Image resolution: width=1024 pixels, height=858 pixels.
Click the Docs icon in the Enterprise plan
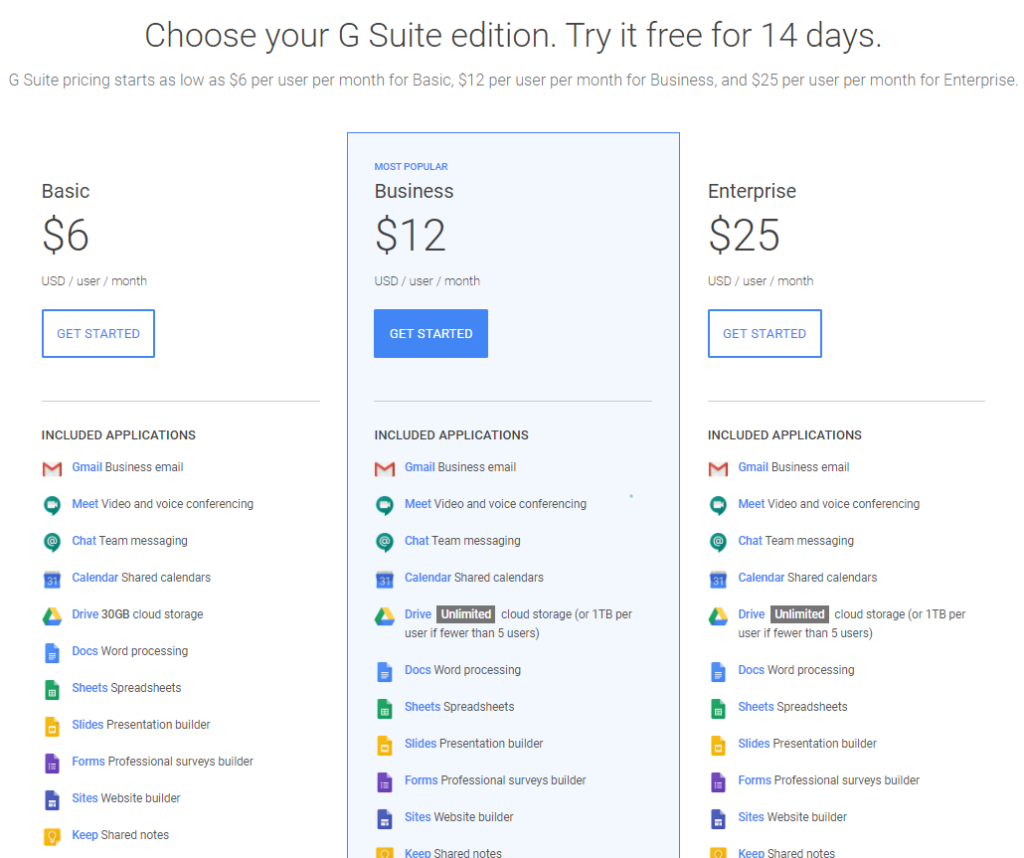(x=718, y=672)
